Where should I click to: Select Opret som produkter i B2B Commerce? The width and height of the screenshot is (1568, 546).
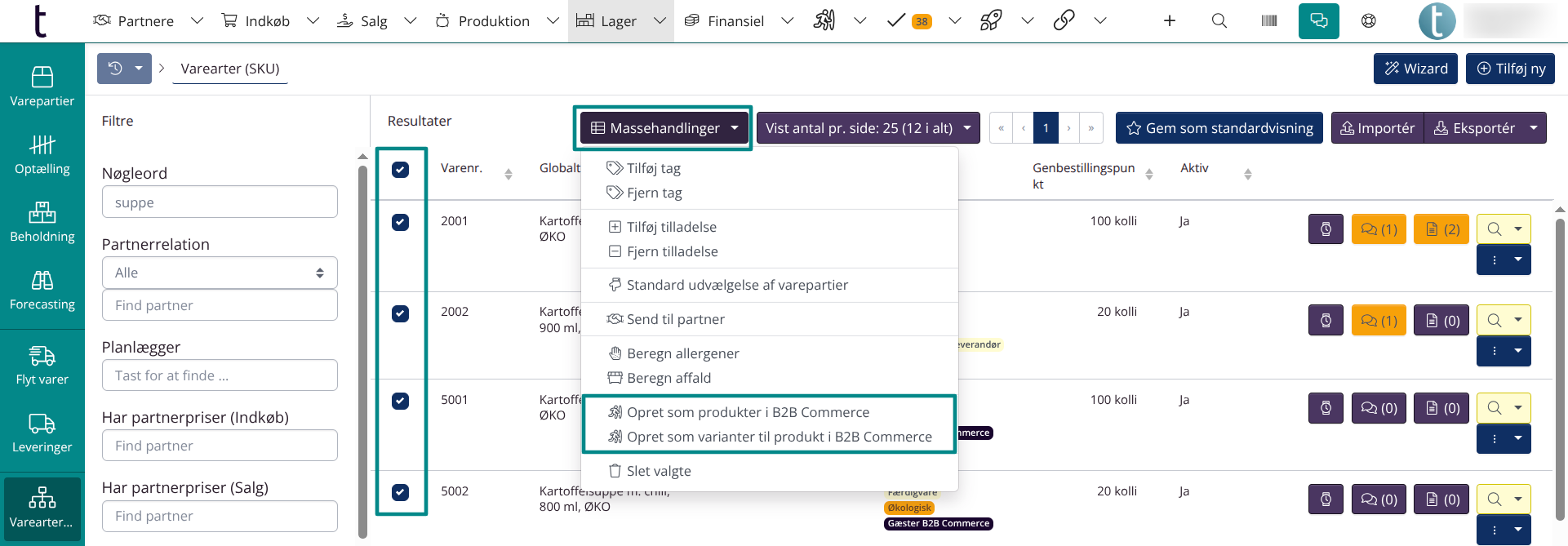pyautogui.click(x=748, y=412)
